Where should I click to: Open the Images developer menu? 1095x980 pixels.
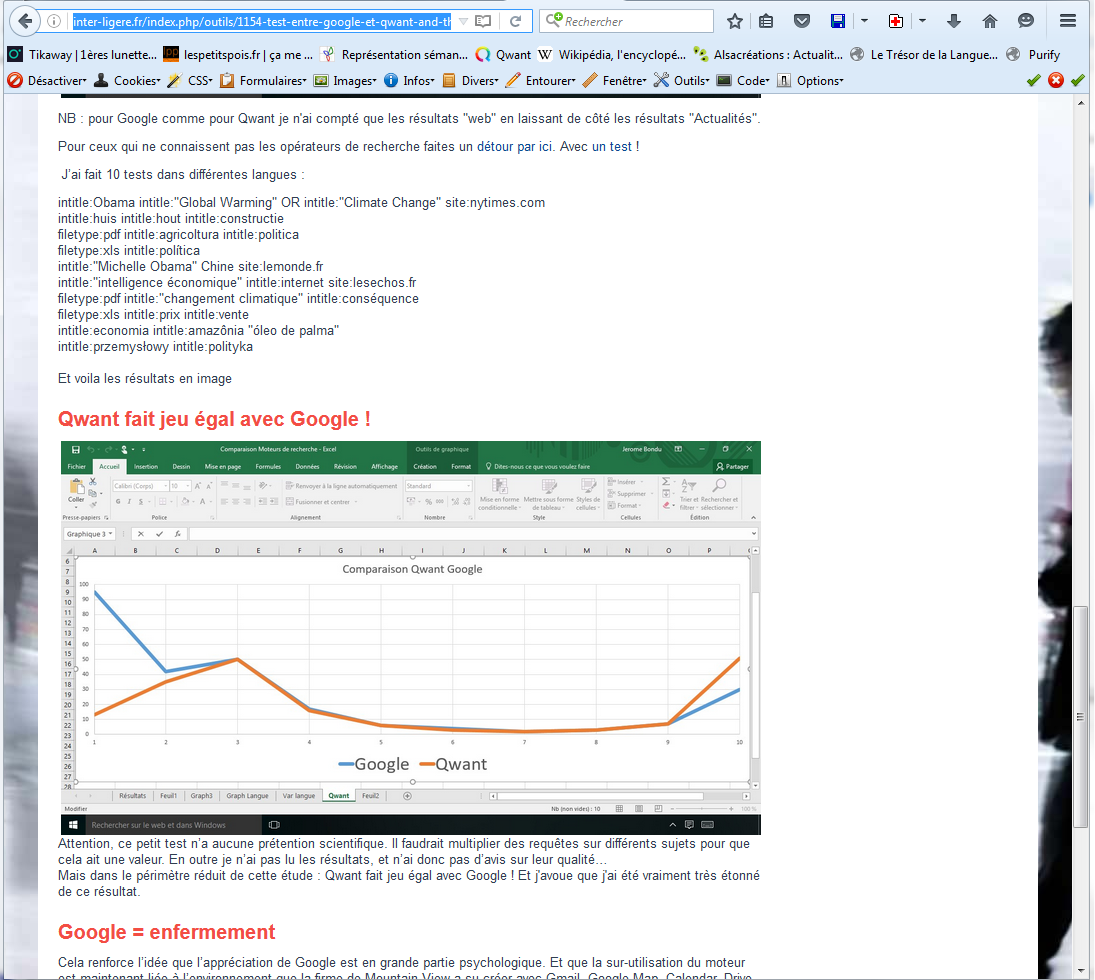[x=345, y=80]
